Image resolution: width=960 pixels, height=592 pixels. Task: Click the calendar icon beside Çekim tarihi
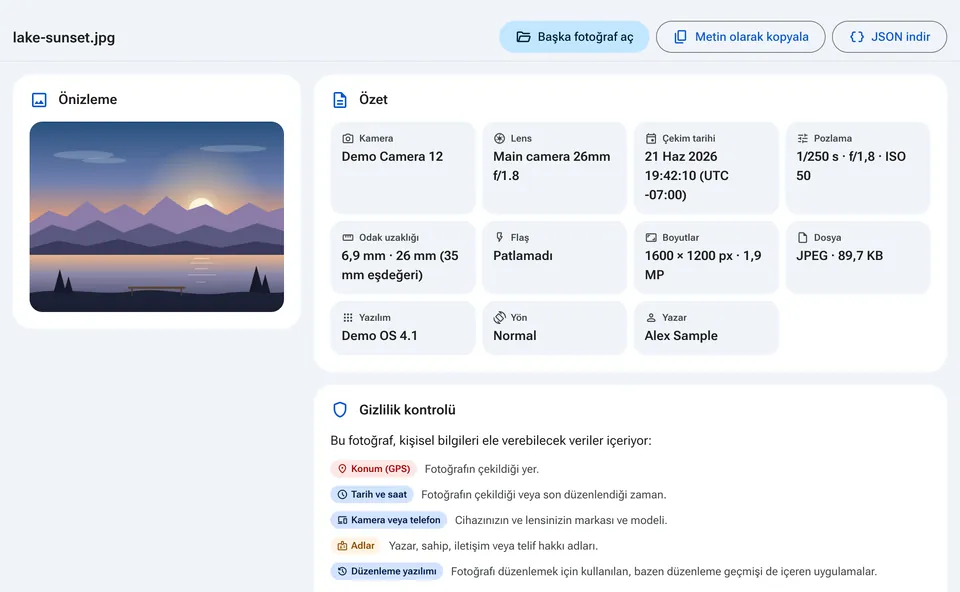pos(651,138)
